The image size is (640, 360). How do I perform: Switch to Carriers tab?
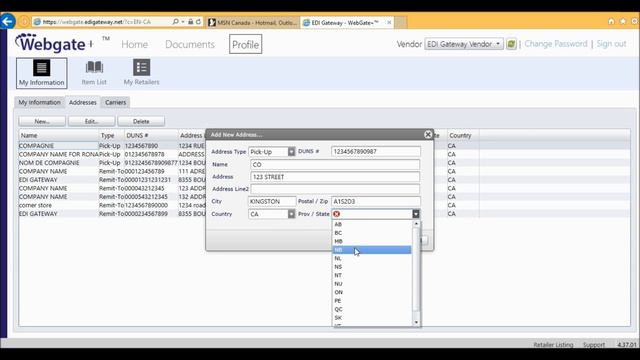[116, 102]
